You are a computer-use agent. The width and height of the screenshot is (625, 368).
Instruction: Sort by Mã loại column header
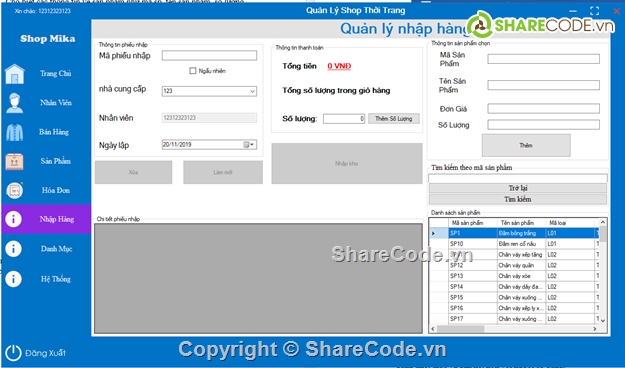tap(570, 223)
